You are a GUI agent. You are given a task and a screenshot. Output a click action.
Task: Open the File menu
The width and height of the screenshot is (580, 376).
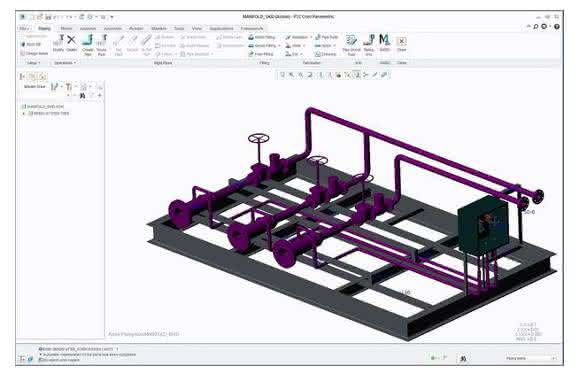tap(25, 28)
